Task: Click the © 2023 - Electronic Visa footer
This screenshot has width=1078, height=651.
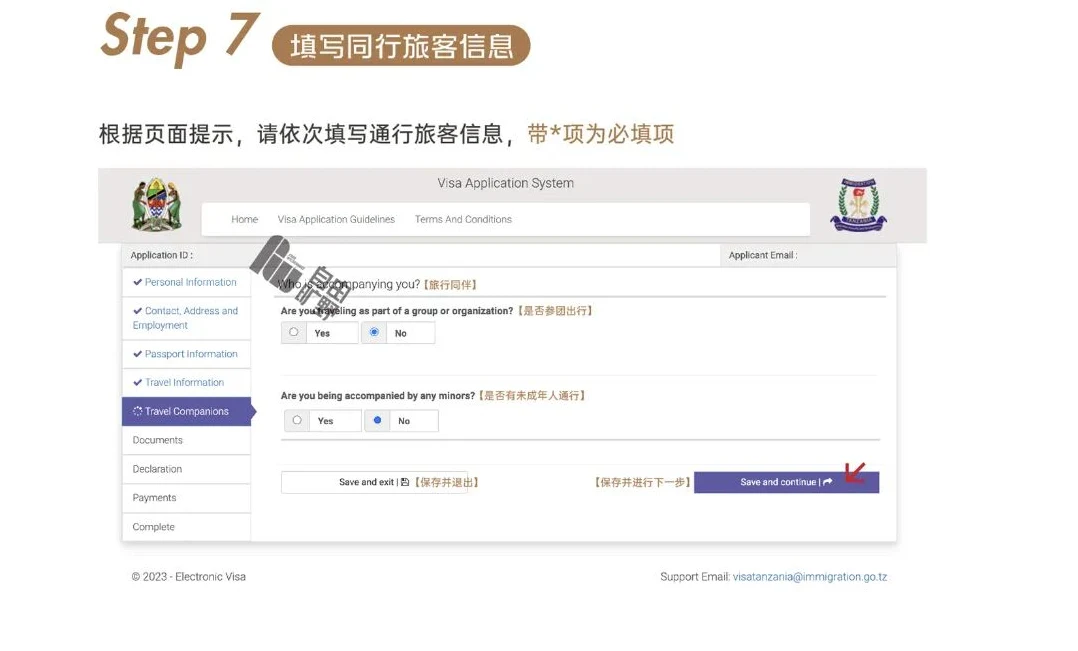Action: 188,577
